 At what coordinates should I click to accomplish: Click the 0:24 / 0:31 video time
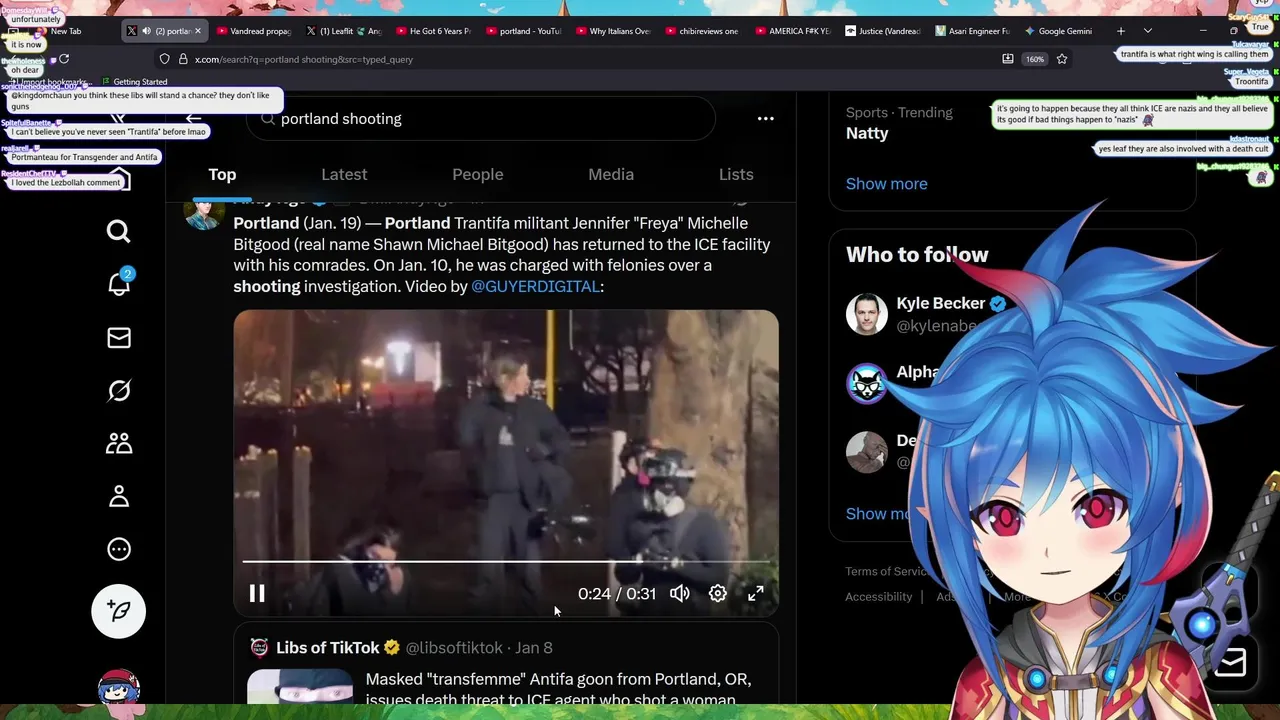(x=617, y=594)
